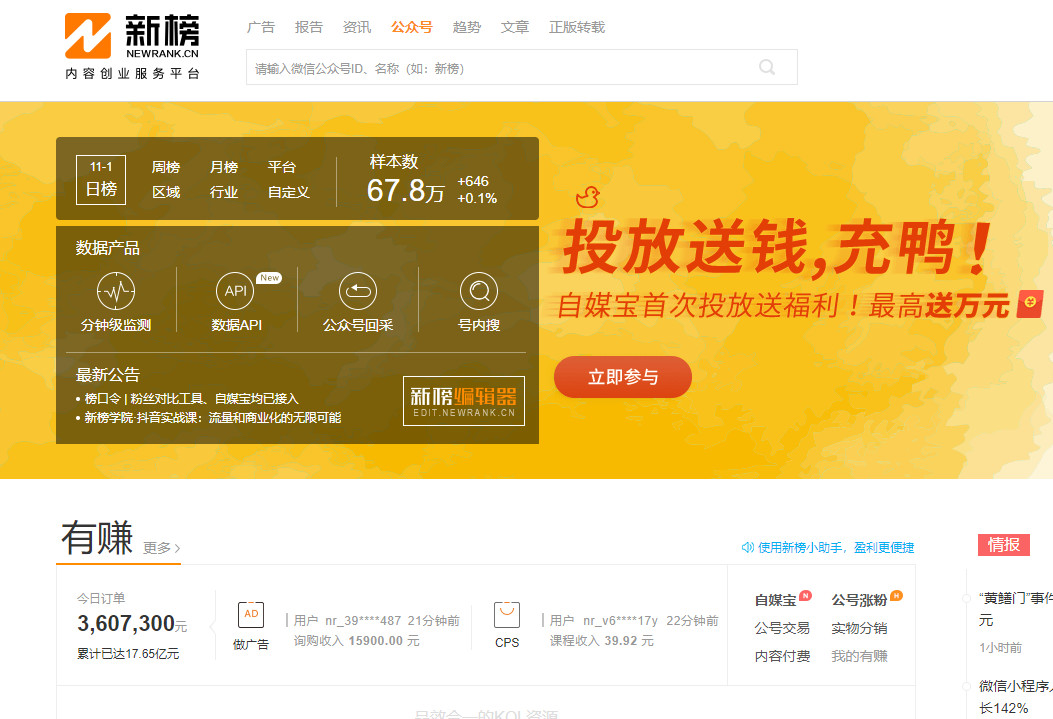The height and width of the screenshot is (719, 1053).
Task: Open the 资讯 nav tab
Action: (x=357, y=27)
